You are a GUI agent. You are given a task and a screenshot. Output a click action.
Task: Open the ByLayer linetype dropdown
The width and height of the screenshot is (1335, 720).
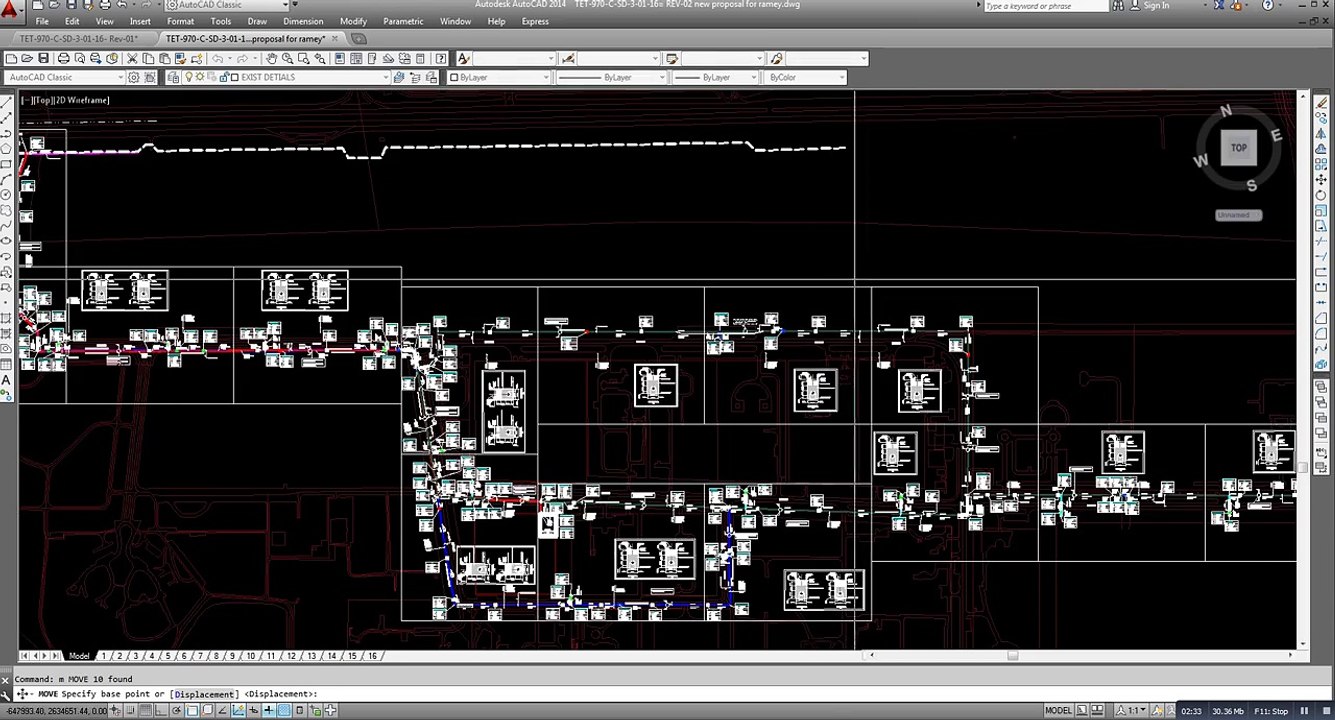(x=611, y=77)
